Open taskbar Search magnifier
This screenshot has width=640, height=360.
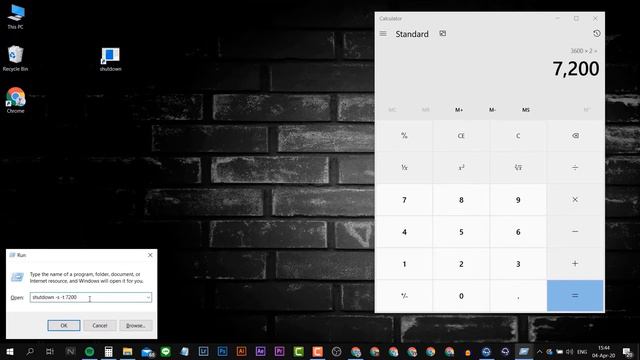30,351
